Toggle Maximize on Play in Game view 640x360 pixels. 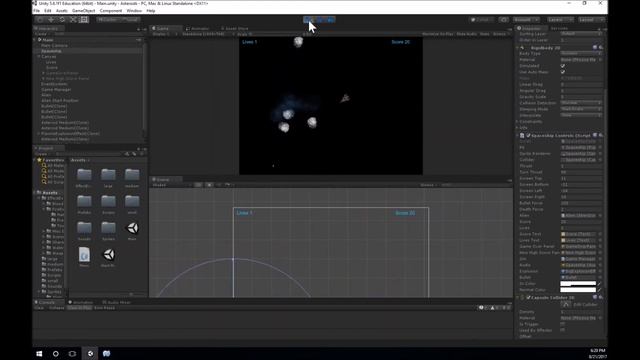[437, 34]
